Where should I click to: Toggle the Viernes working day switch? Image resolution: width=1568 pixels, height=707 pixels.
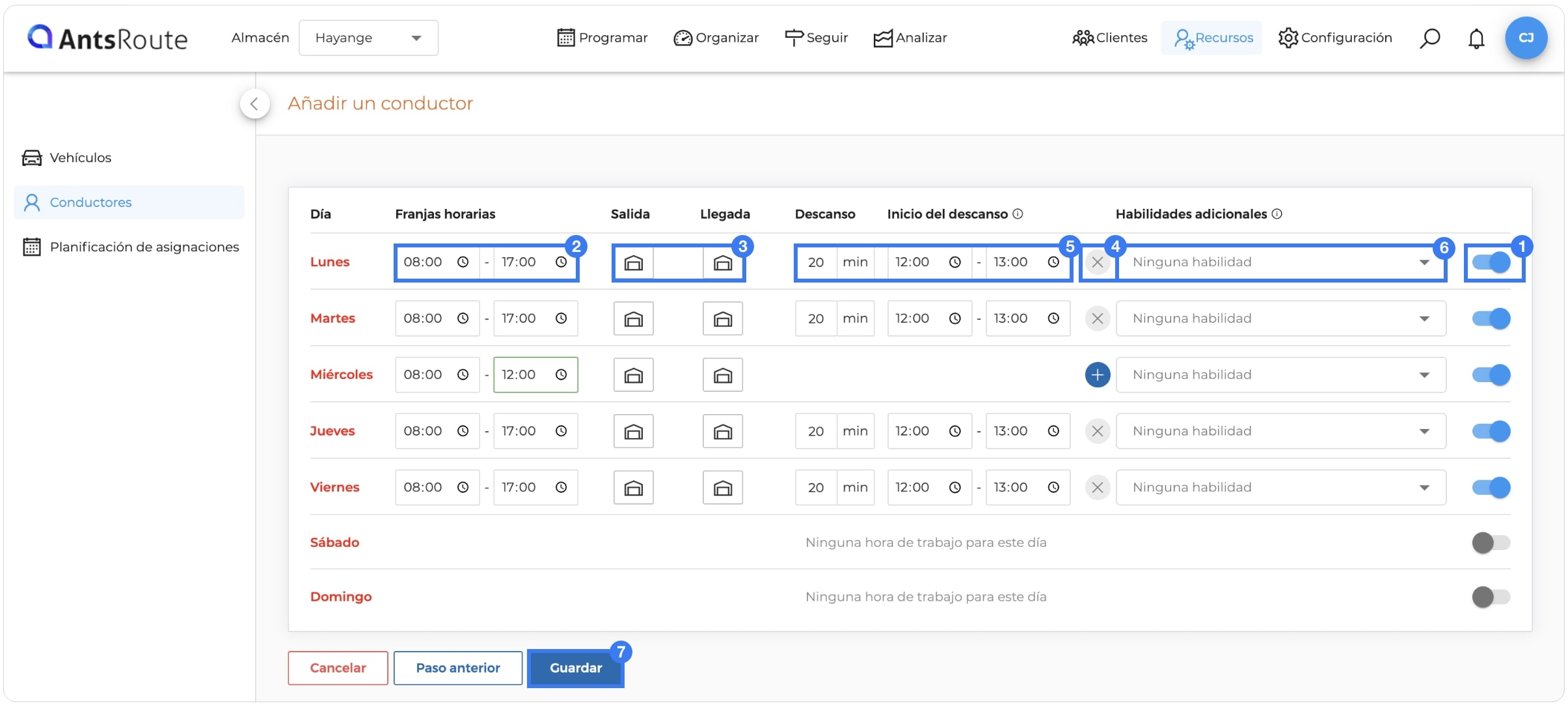tap(1491, 488)
